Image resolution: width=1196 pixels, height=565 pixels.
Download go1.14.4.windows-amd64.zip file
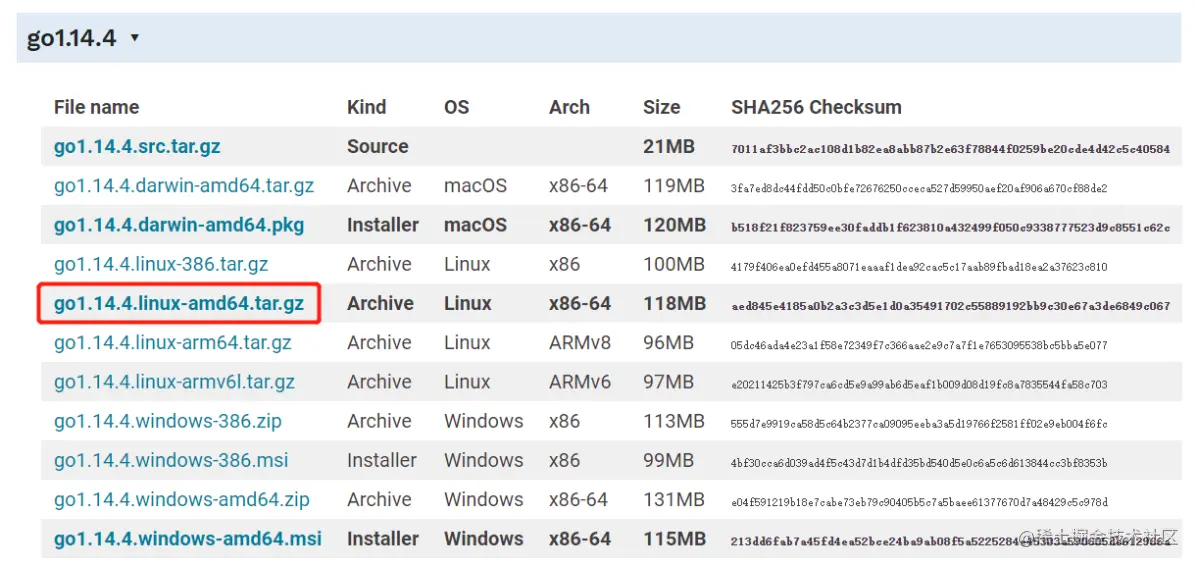tap(182, 499)
